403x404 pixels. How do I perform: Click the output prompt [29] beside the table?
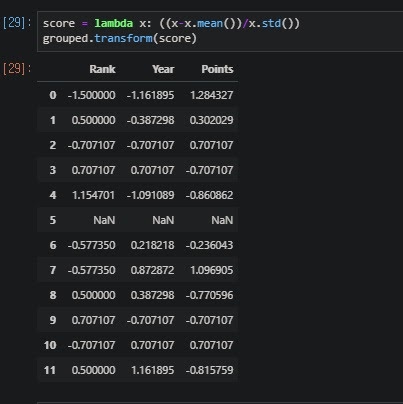point(17,69)
